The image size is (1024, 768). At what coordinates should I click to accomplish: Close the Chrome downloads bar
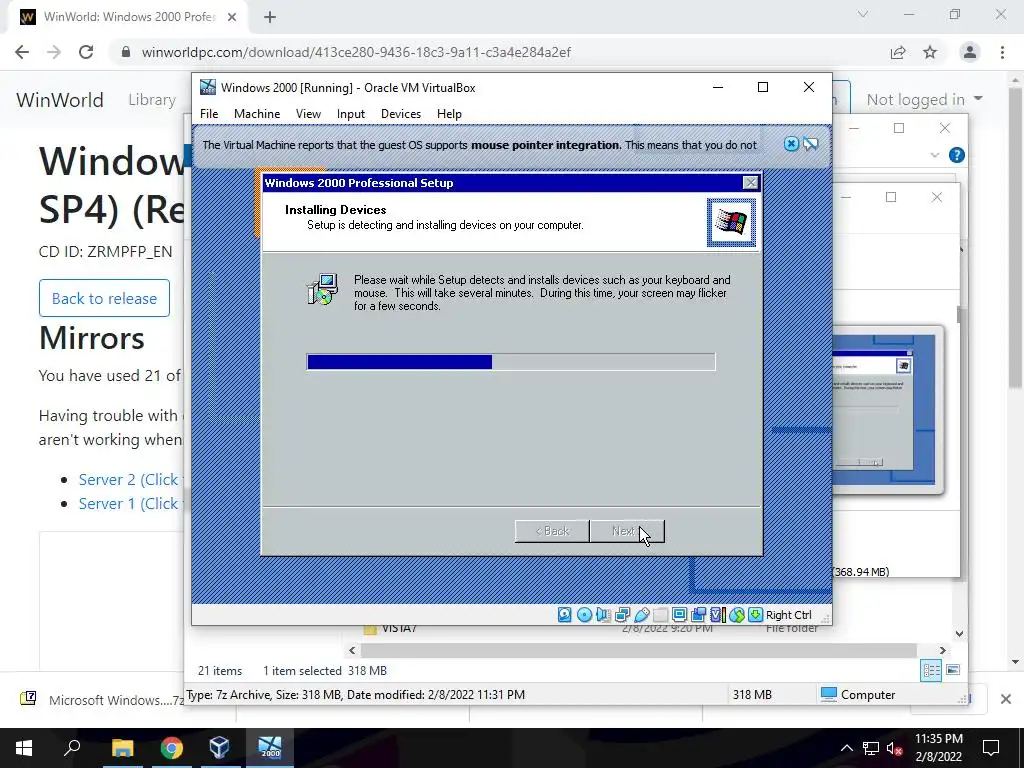1006,699
